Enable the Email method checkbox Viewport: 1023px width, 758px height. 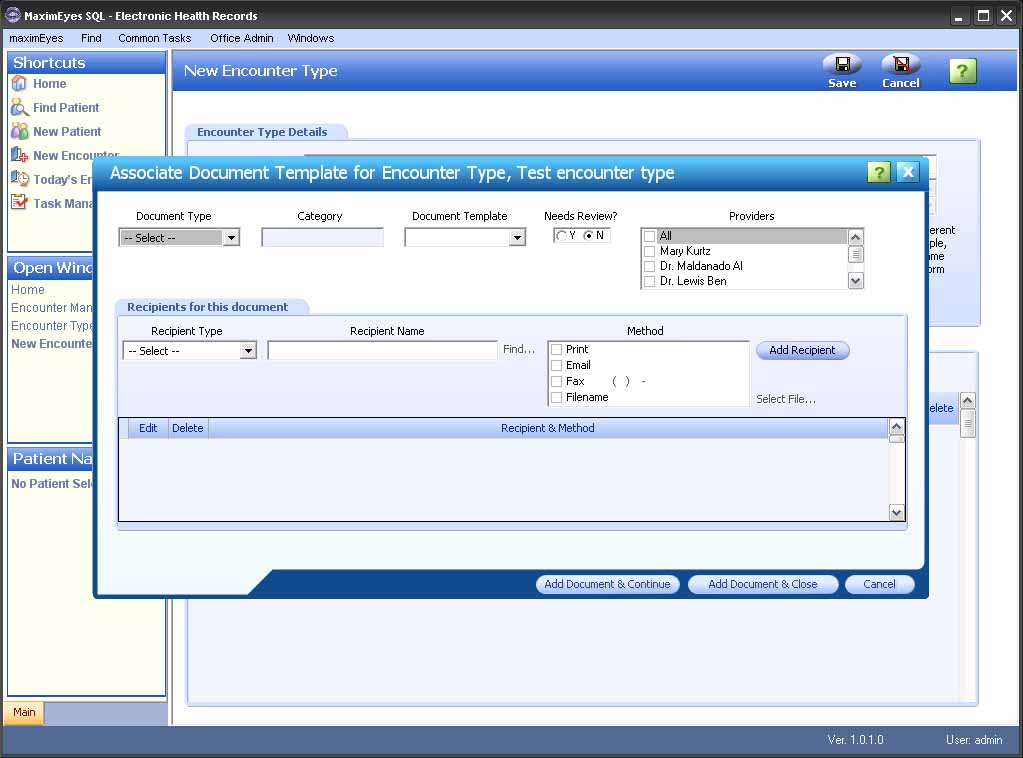[x=557, y=365]
